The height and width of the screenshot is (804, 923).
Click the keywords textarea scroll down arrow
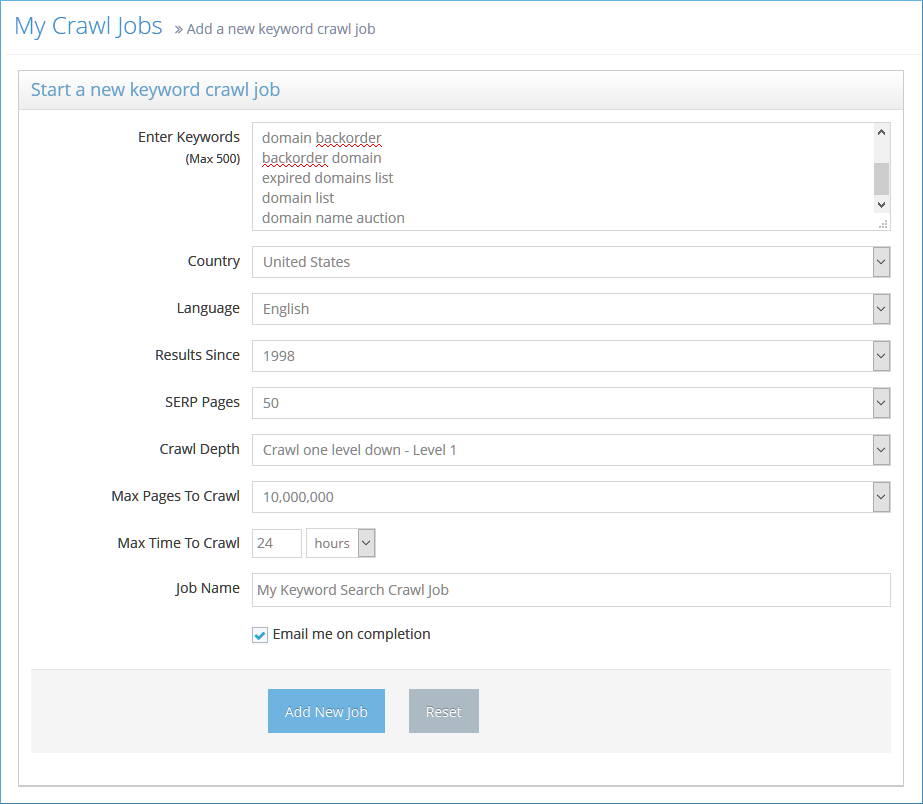pos(881,205)
